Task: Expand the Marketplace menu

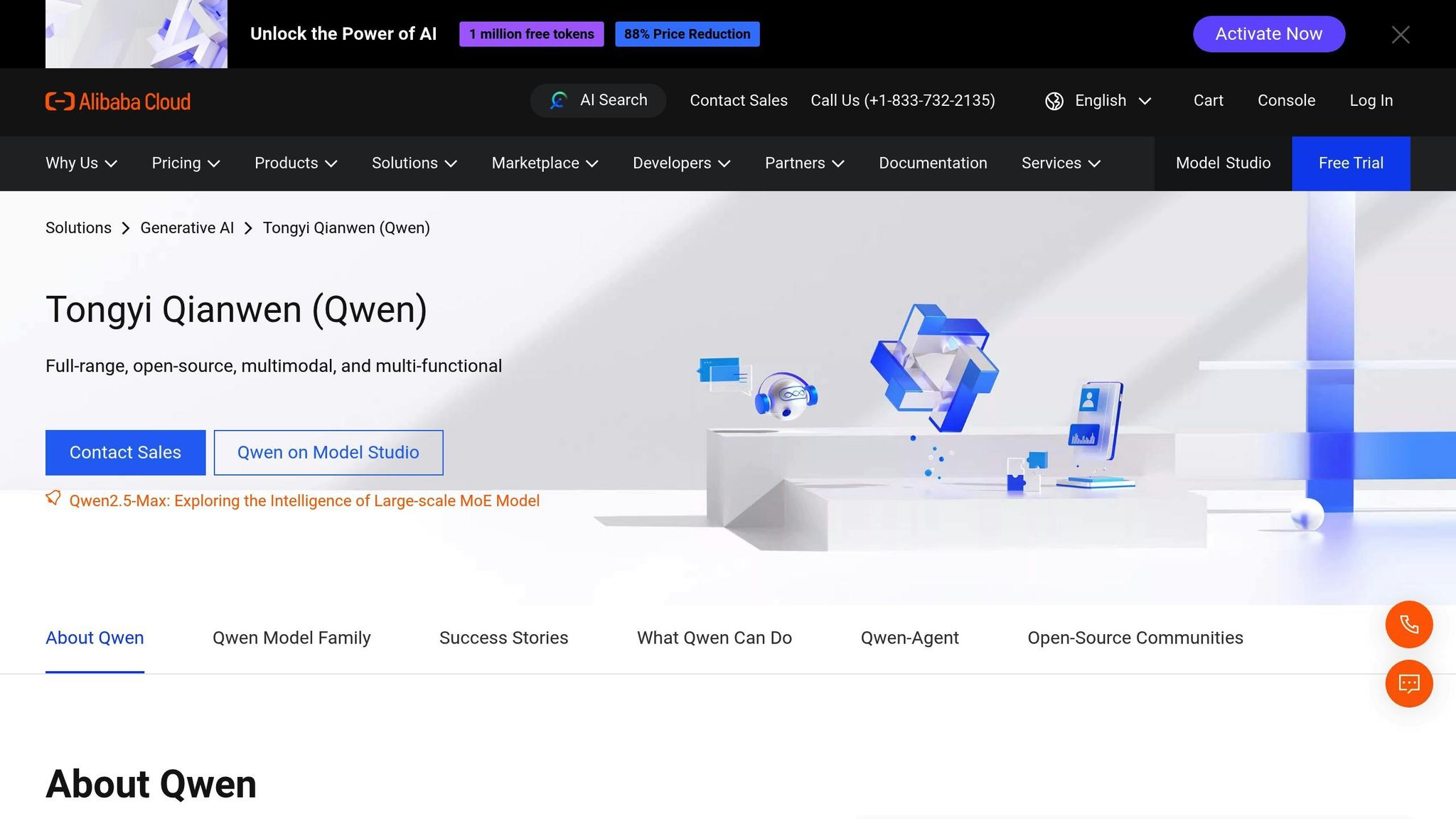Action: coord(545,164)
